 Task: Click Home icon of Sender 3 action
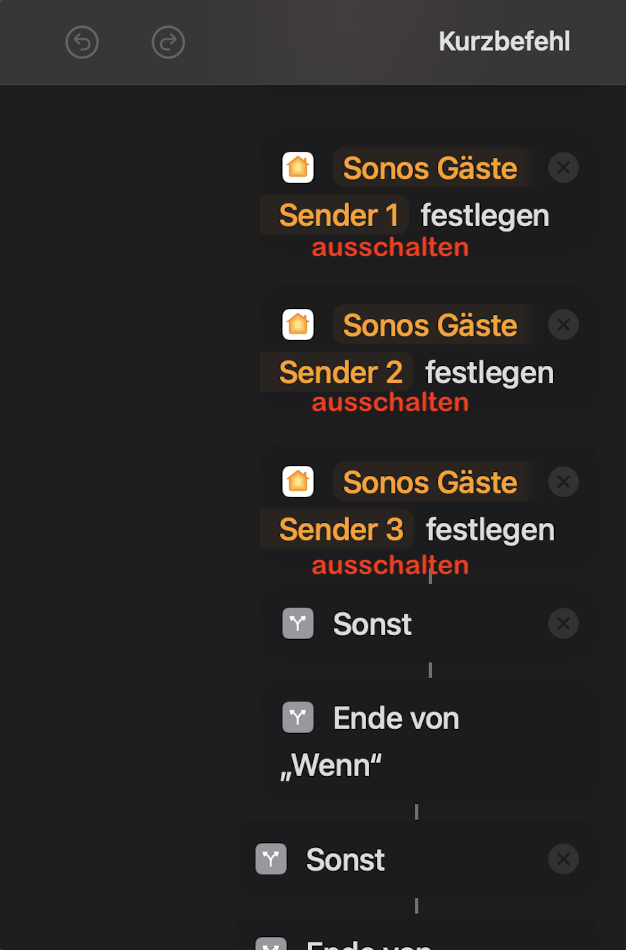(x=298, y=481)
